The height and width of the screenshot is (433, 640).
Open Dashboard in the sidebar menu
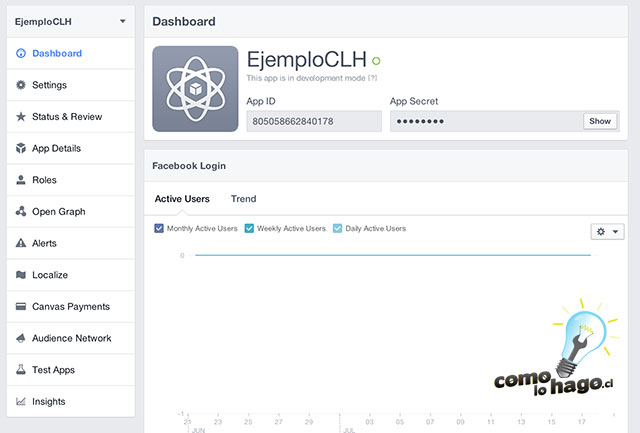71,53
